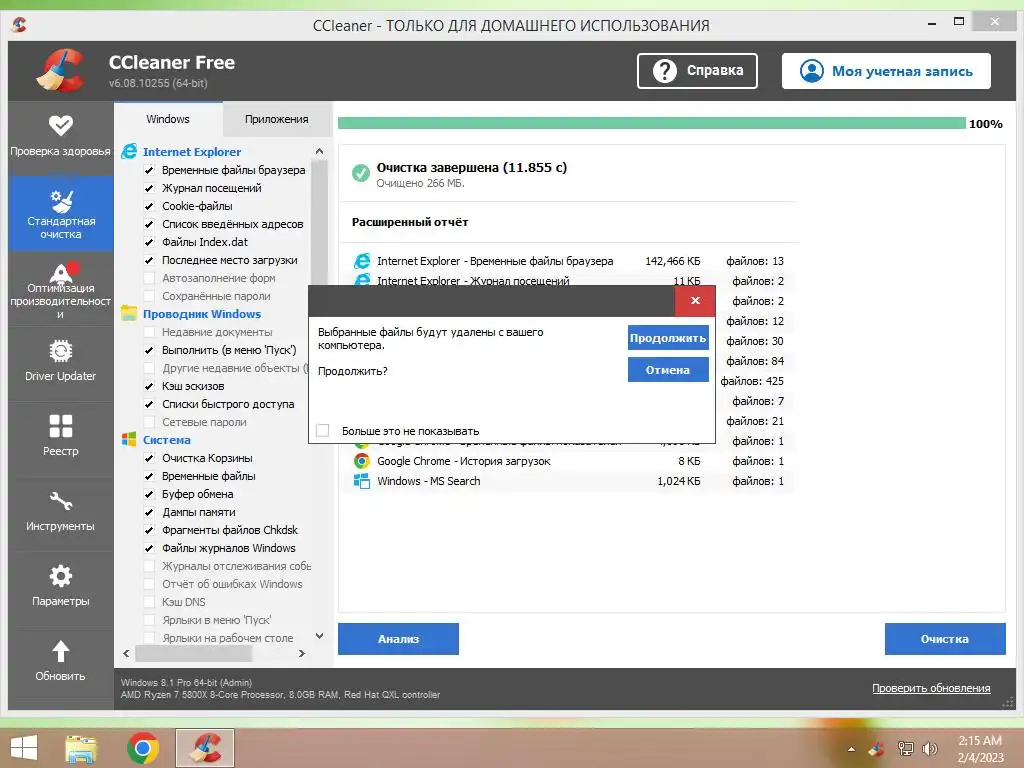Open the Health Check (Проверка здоровья) section
This screenshot has height=768, width=1024.
tap(61, 136)
